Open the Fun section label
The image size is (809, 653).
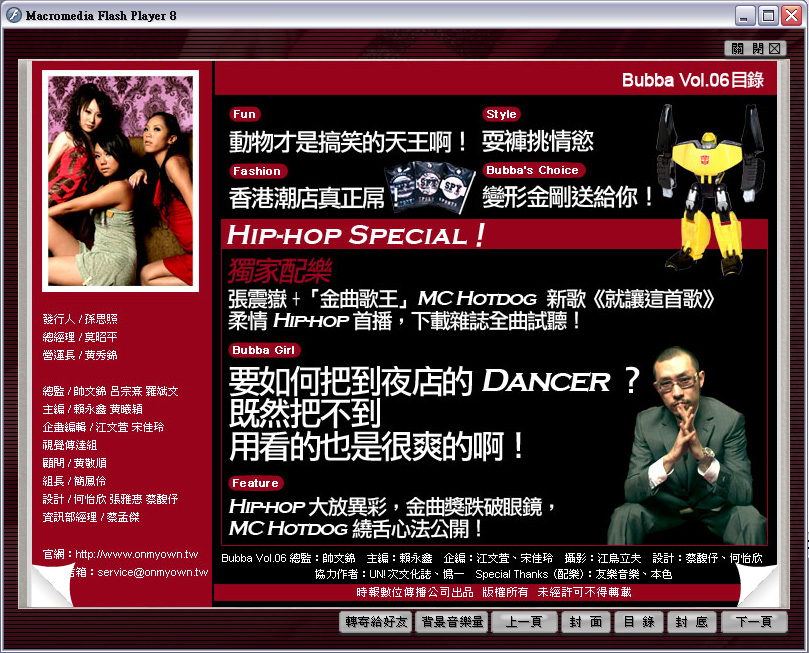[x=245, y=114]
